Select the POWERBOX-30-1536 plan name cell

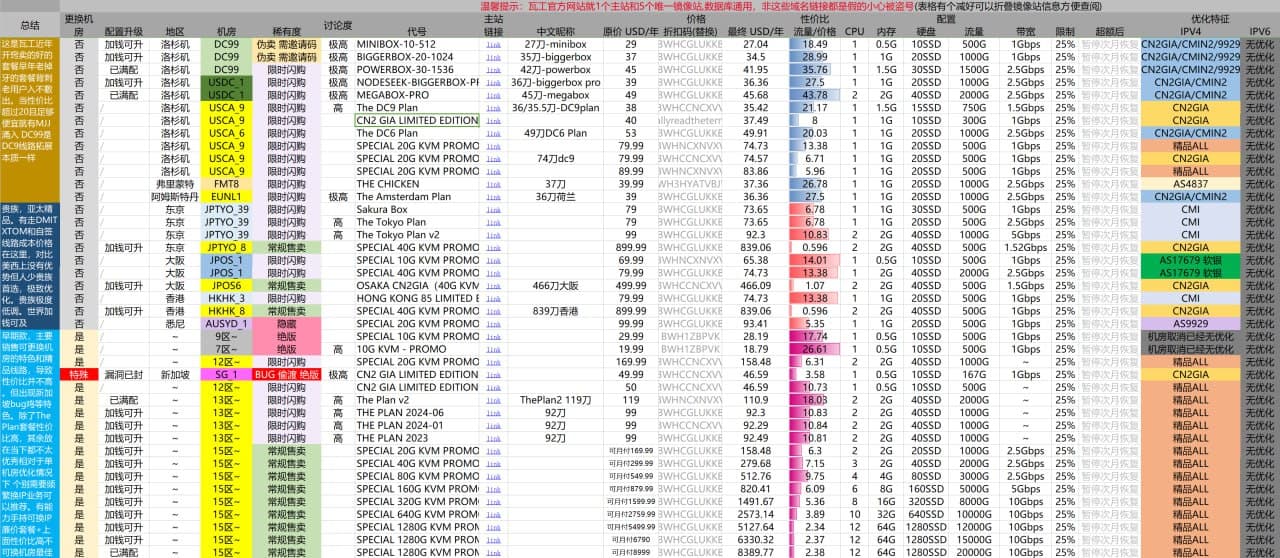pos(416,70)
